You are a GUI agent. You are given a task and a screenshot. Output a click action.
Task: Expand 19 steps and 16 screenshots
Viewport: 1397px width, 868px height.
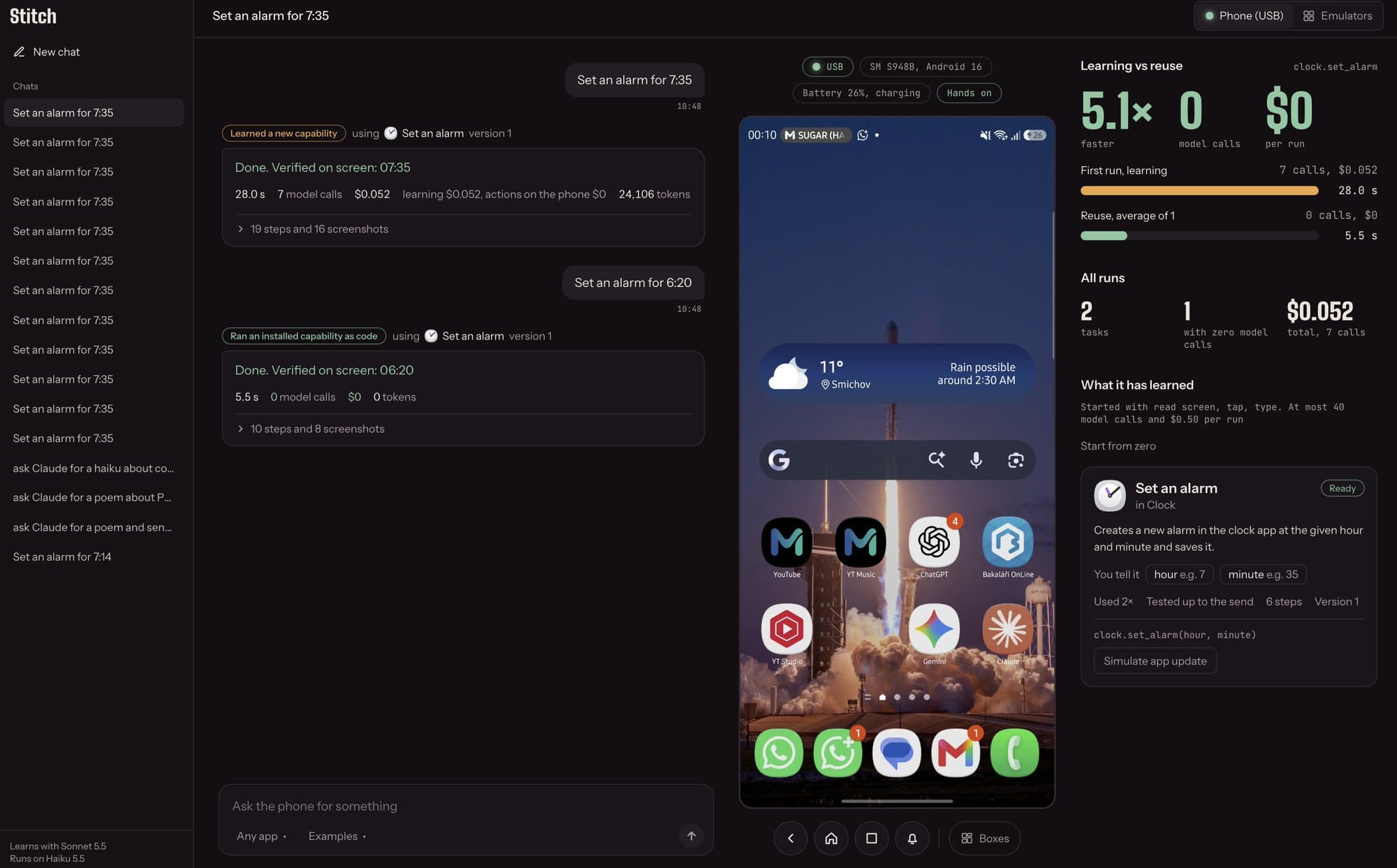[x=312, y=229]
